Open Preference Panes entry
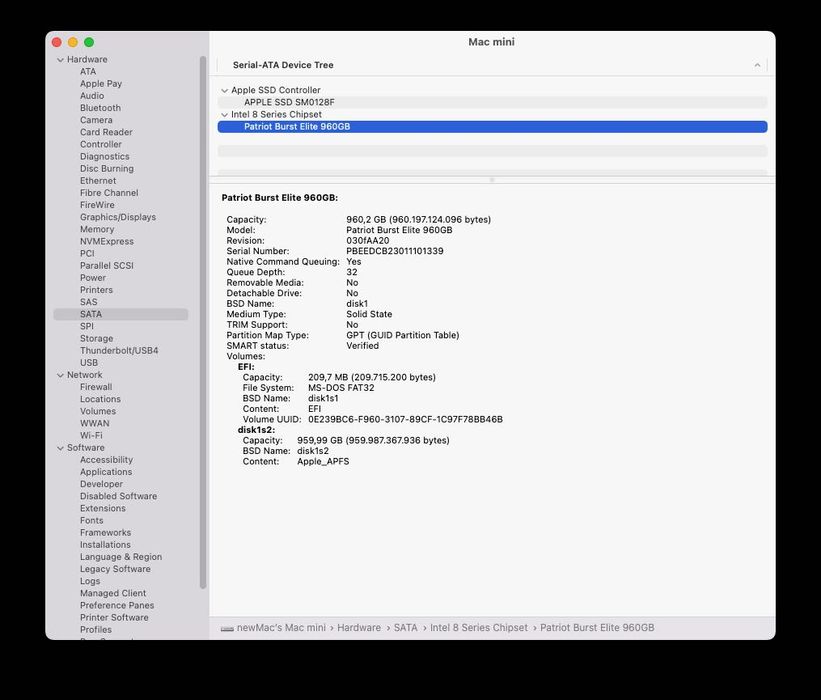821x700 pixels. click(x=117, y=605)
